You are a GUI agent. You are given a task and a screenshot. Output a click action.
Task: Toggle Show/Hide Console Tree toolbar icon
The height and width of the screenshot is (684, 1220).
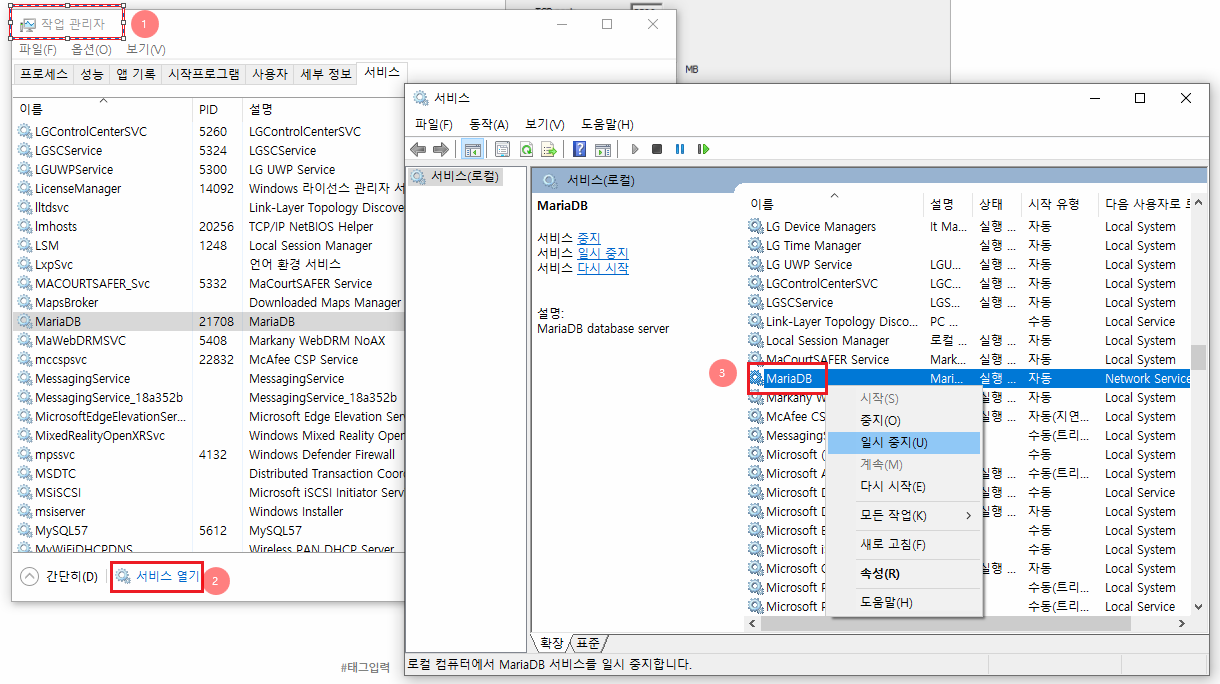(473, 149)
